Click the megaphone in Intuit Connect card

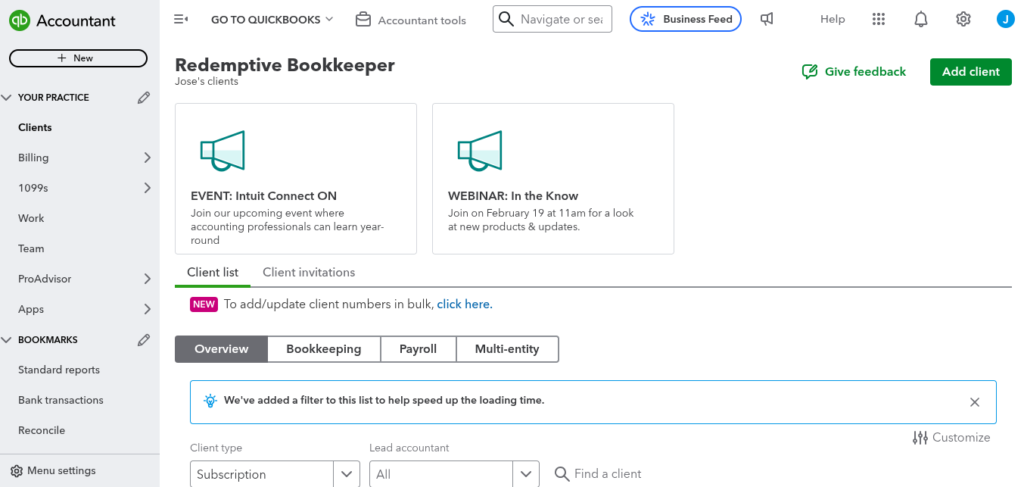222,151
